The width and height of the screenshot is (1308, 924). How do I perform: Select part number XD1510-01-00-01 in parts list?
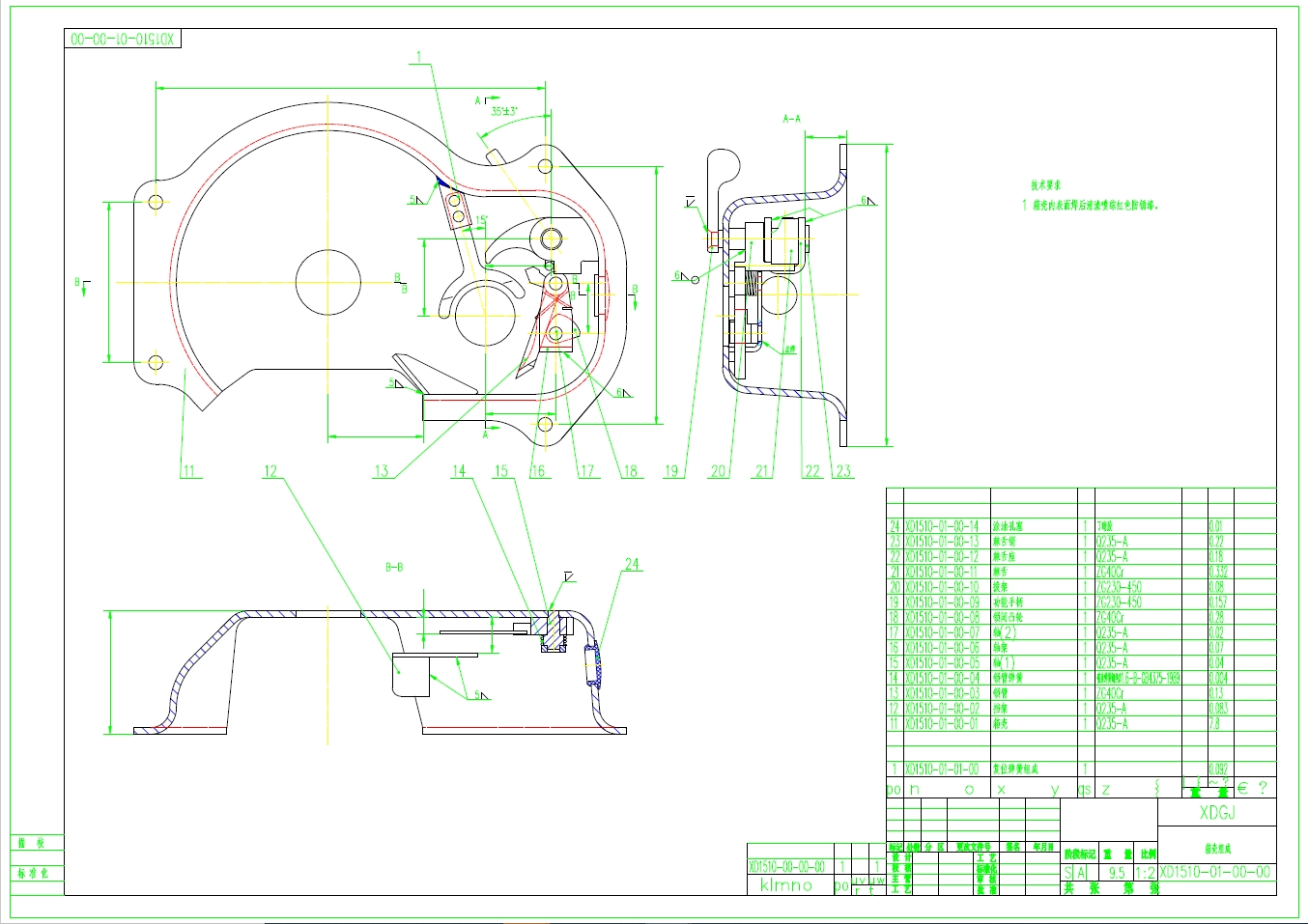942,723
